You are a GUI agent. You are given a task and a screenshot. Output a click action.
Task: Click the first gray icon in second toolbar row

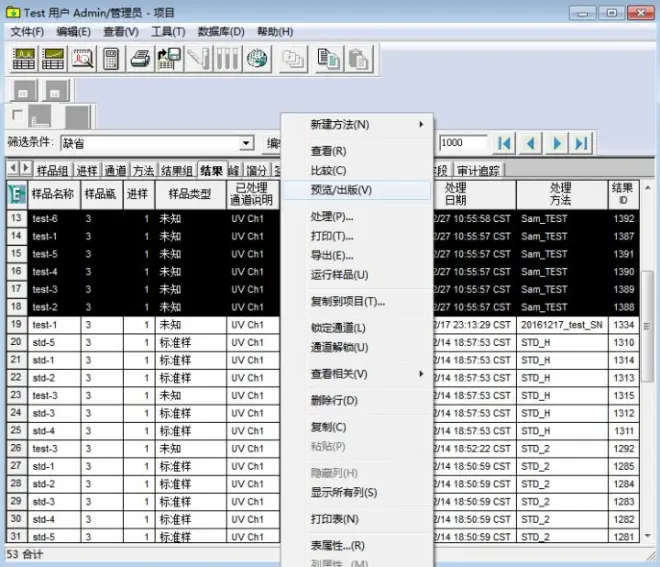24,90
